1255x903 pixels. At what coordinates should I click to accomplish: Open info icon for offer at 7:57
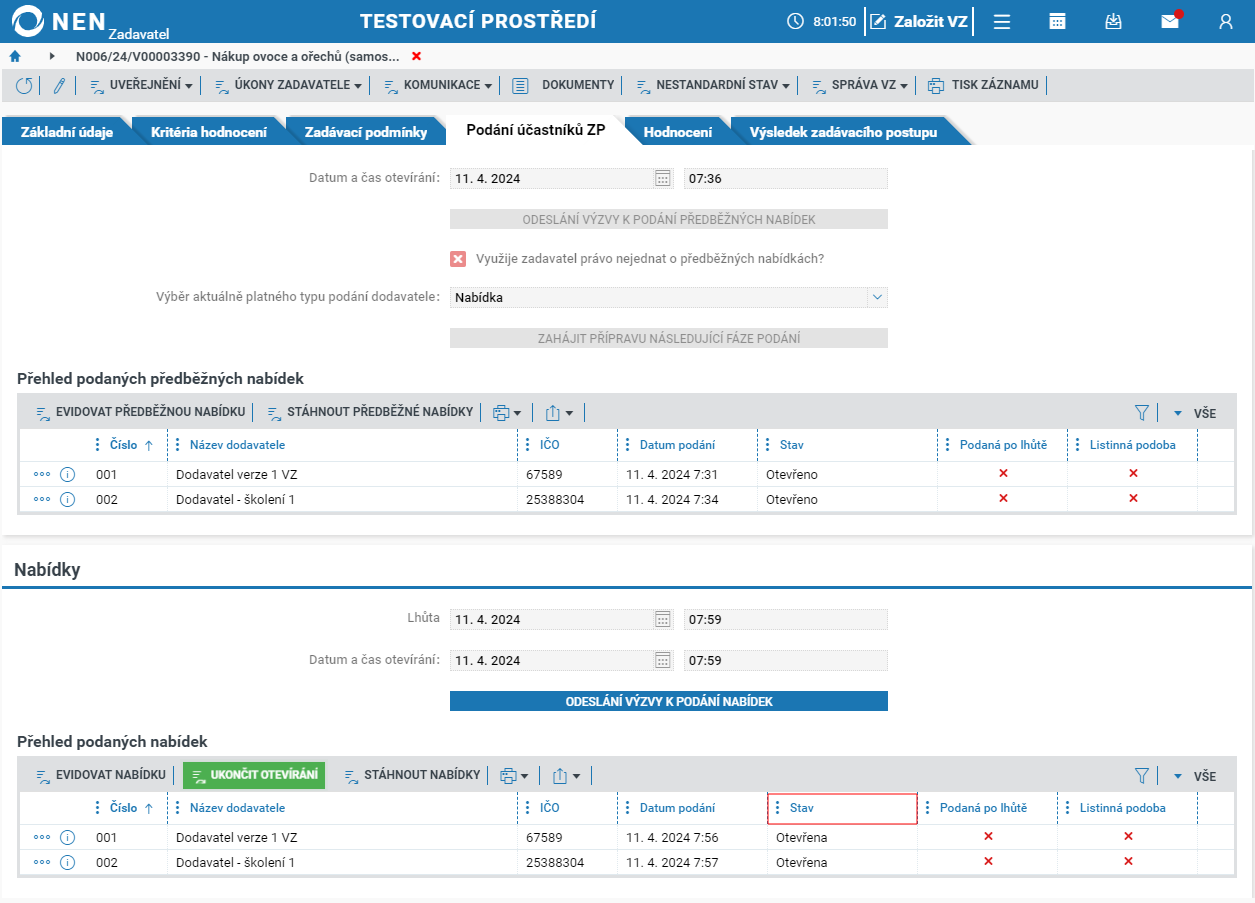[68, 862]
